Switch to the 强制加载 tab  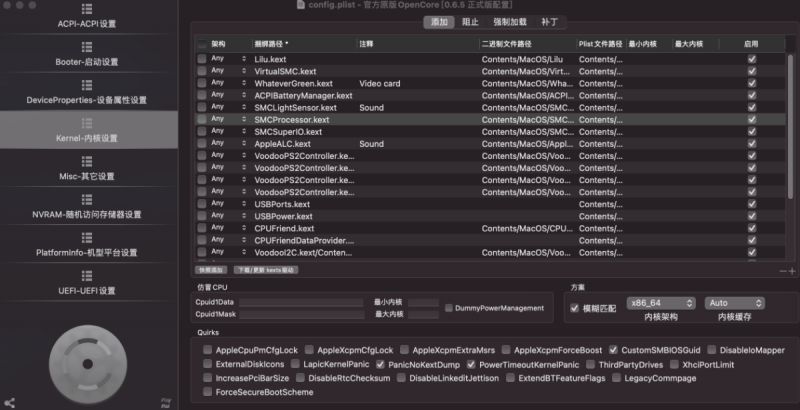pyautogui.click(x=510, y=22)
